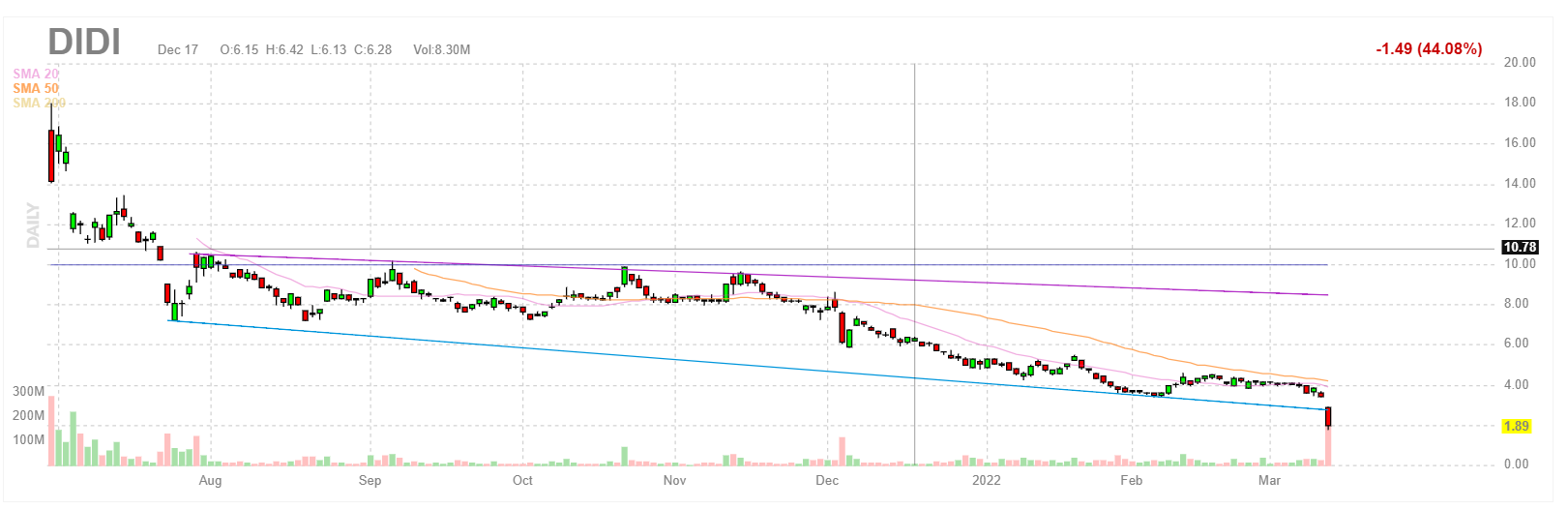Click the Dec month label
Viewport: 1568px width, 509px height.
coord(827,480)
